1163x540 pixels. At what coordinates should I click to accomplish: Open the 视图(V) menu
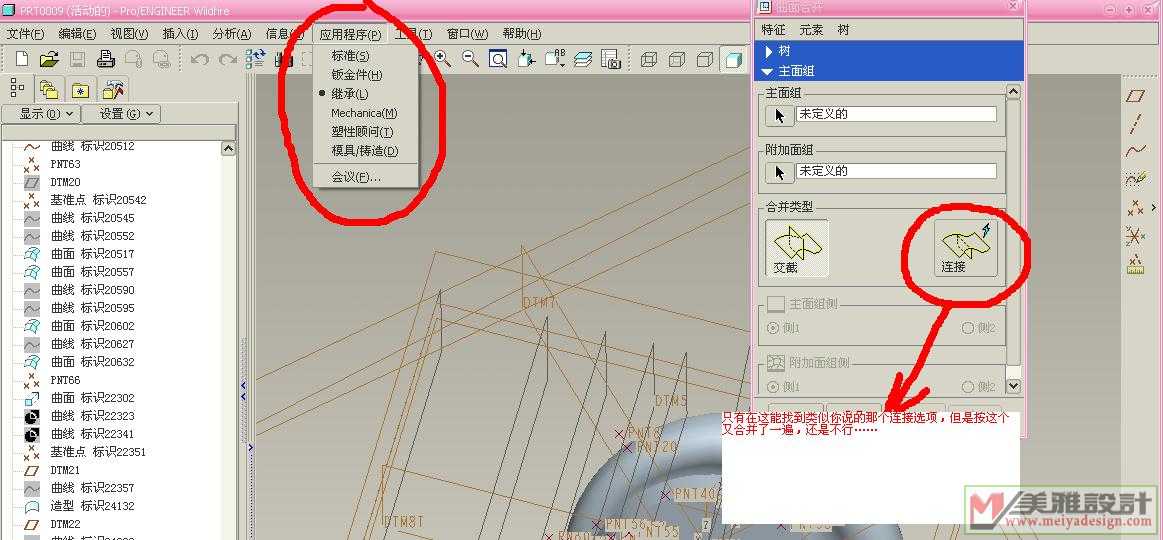click(x=129, y=34)
